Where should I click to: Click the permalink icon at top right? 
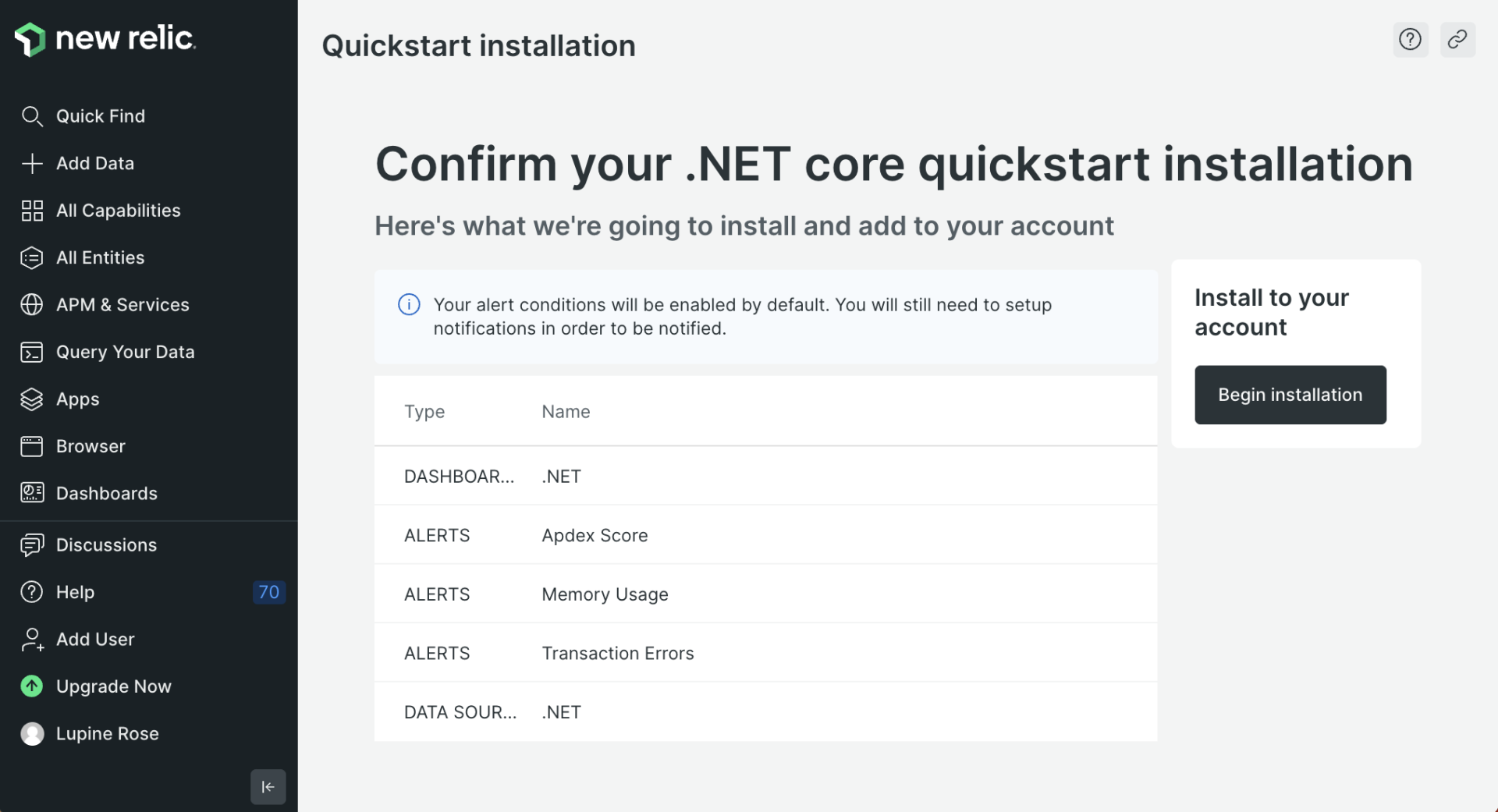click(1458, 39)
